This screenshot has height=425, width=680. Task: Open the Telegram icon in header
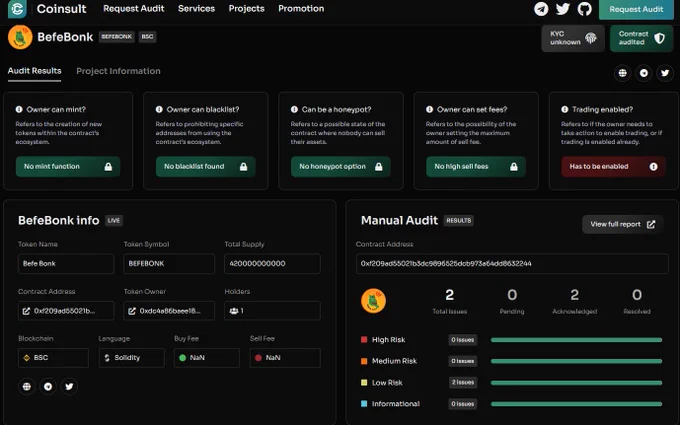tap(541, 9)
